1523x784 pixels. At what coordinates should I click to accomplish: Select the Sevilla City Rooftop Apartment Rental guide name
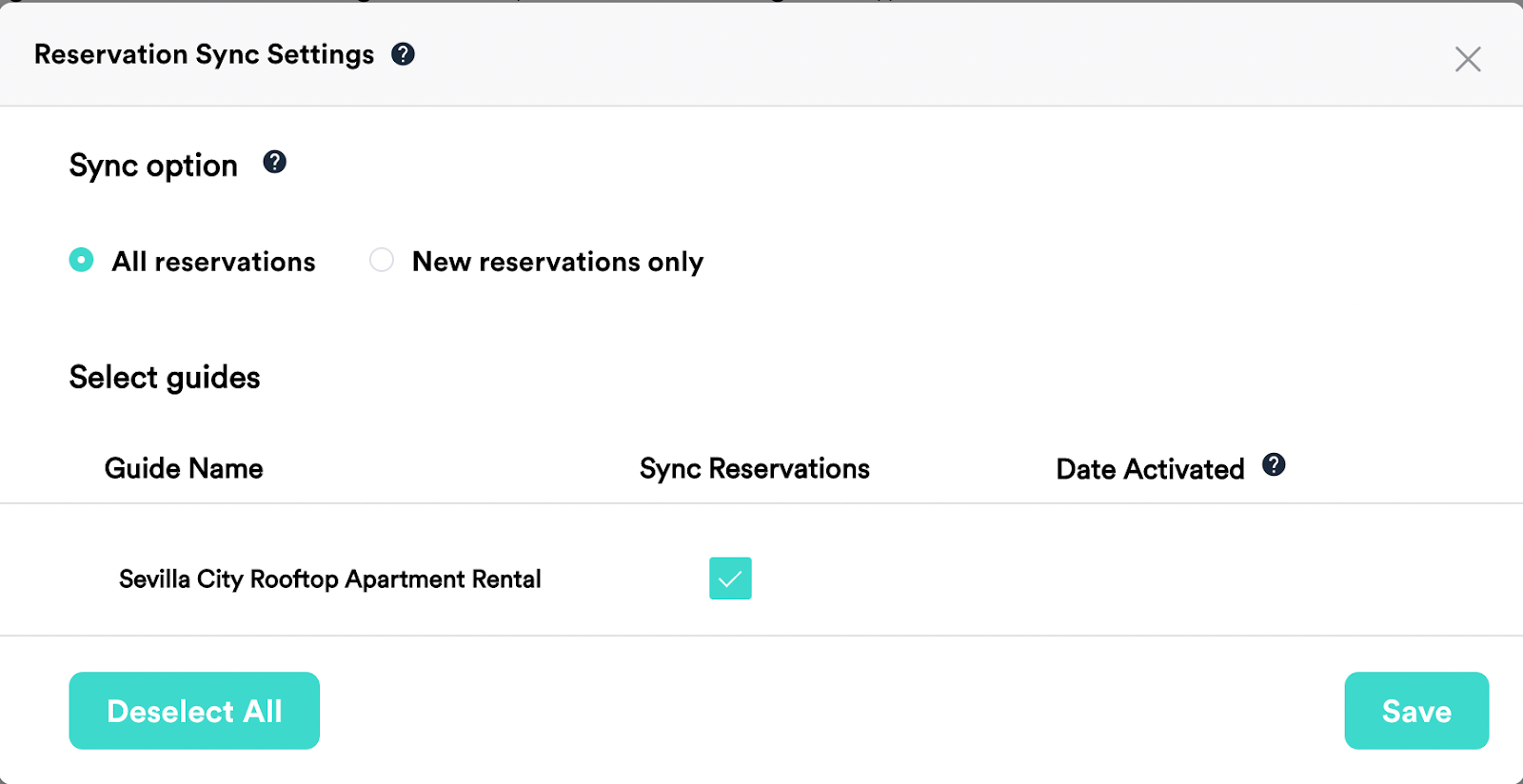click(x=329, y=579)
